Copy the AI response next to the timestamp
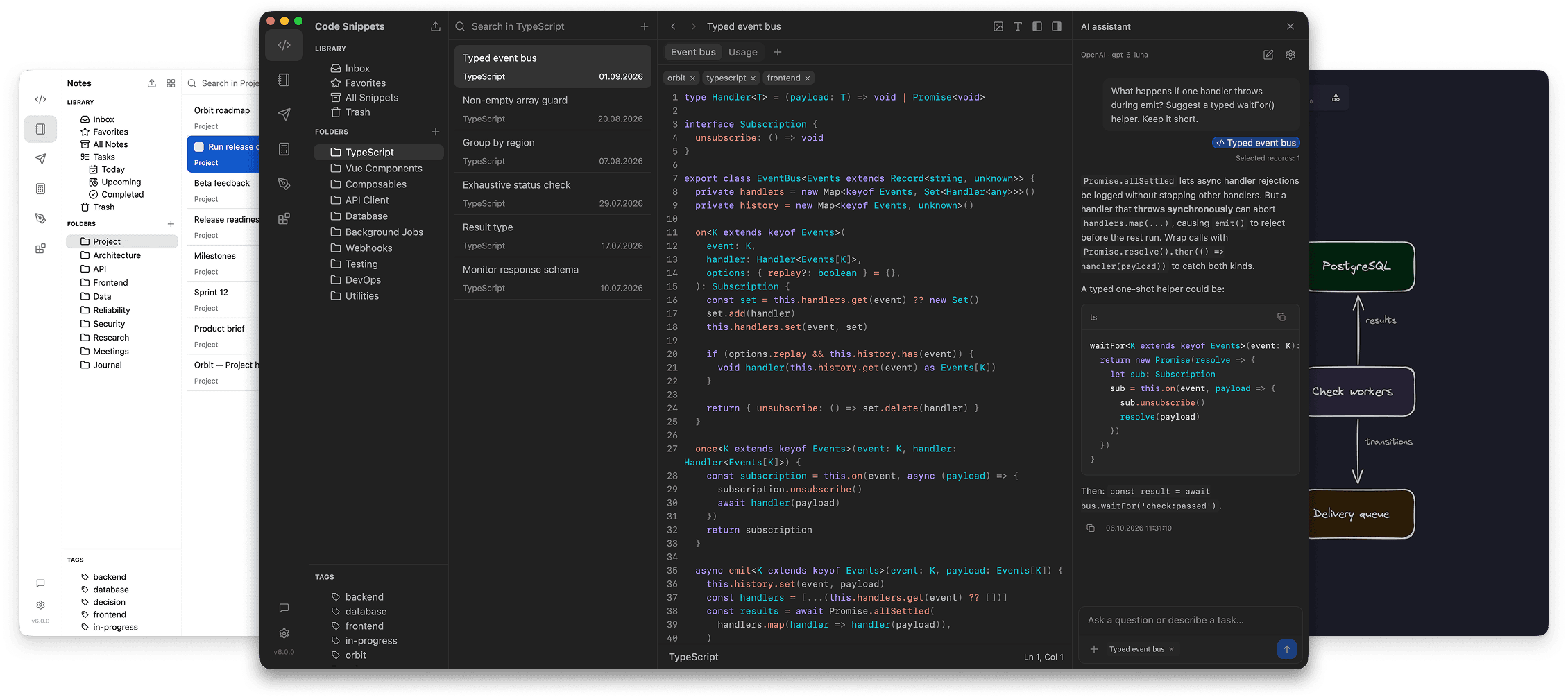 coord(1091,528)
